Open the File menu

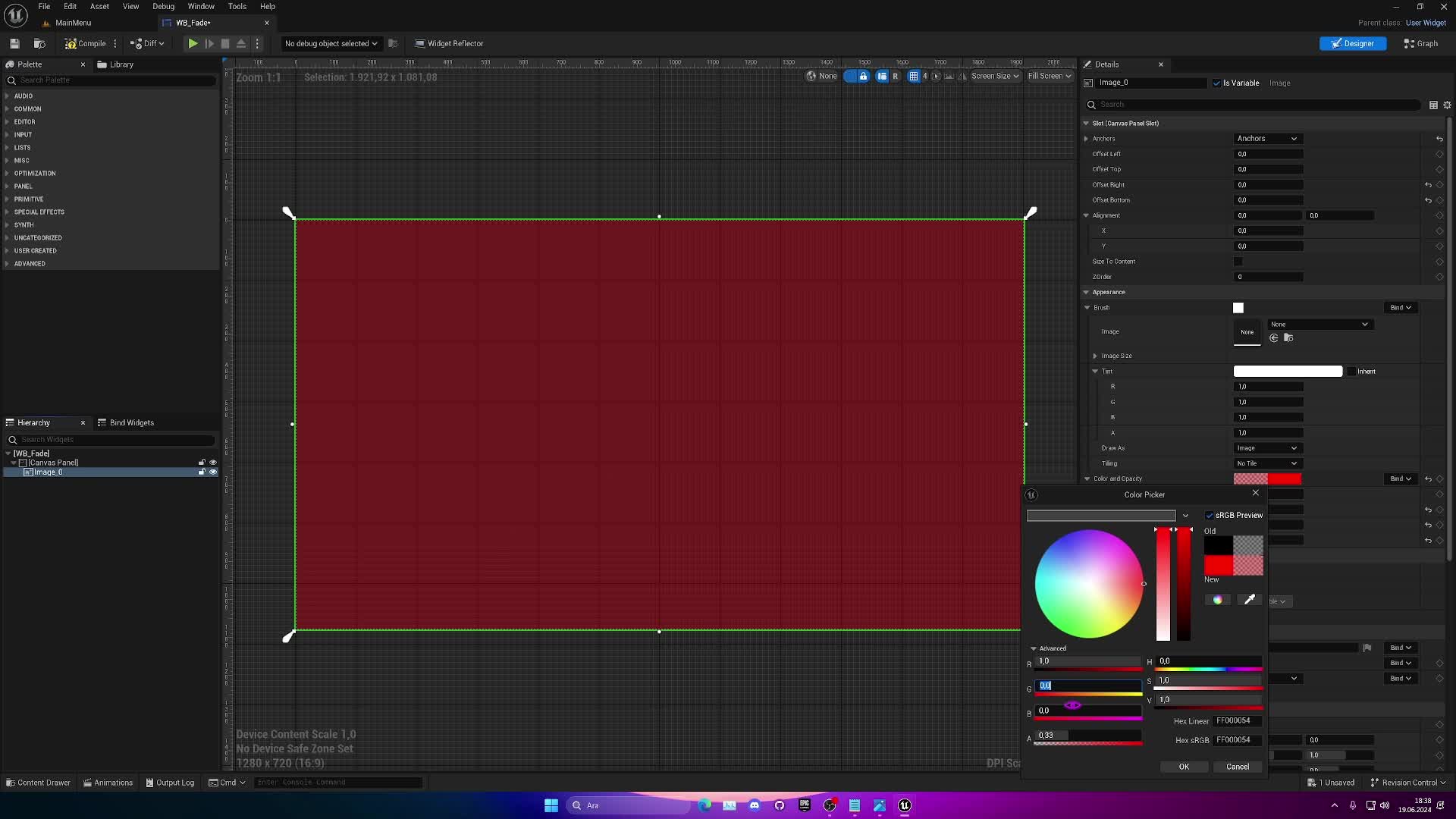pyautogui.click(x=44, y=6)
